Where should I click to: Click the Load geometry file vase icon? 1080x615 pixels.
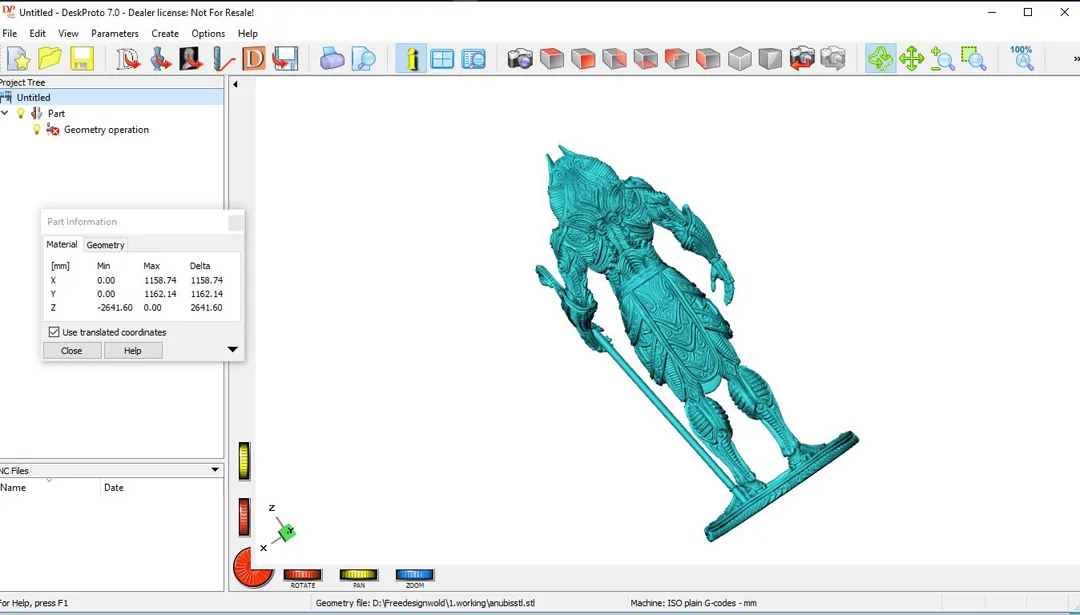point(160,59)
